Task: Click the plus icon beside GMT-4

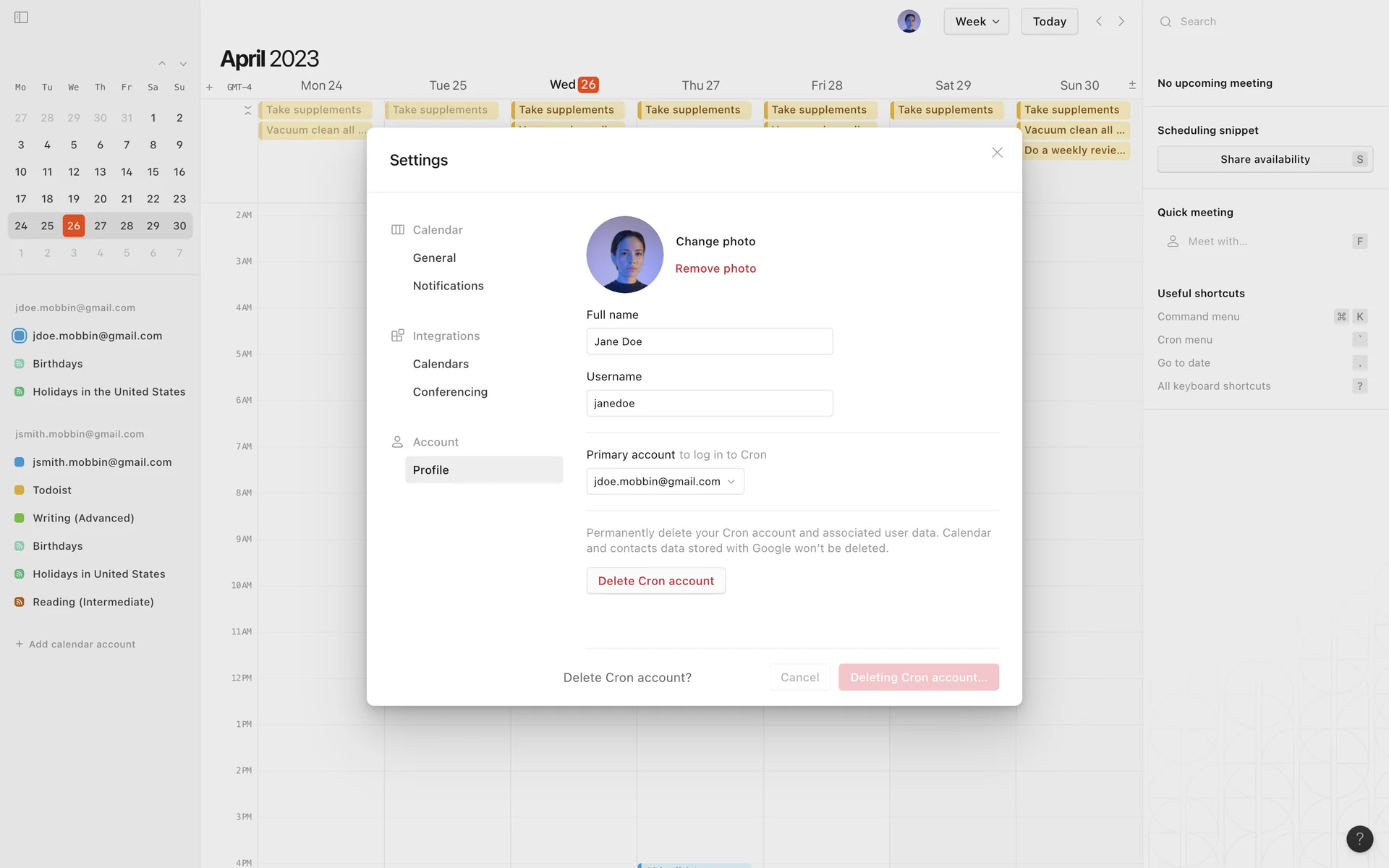Action: click(209, 87)
